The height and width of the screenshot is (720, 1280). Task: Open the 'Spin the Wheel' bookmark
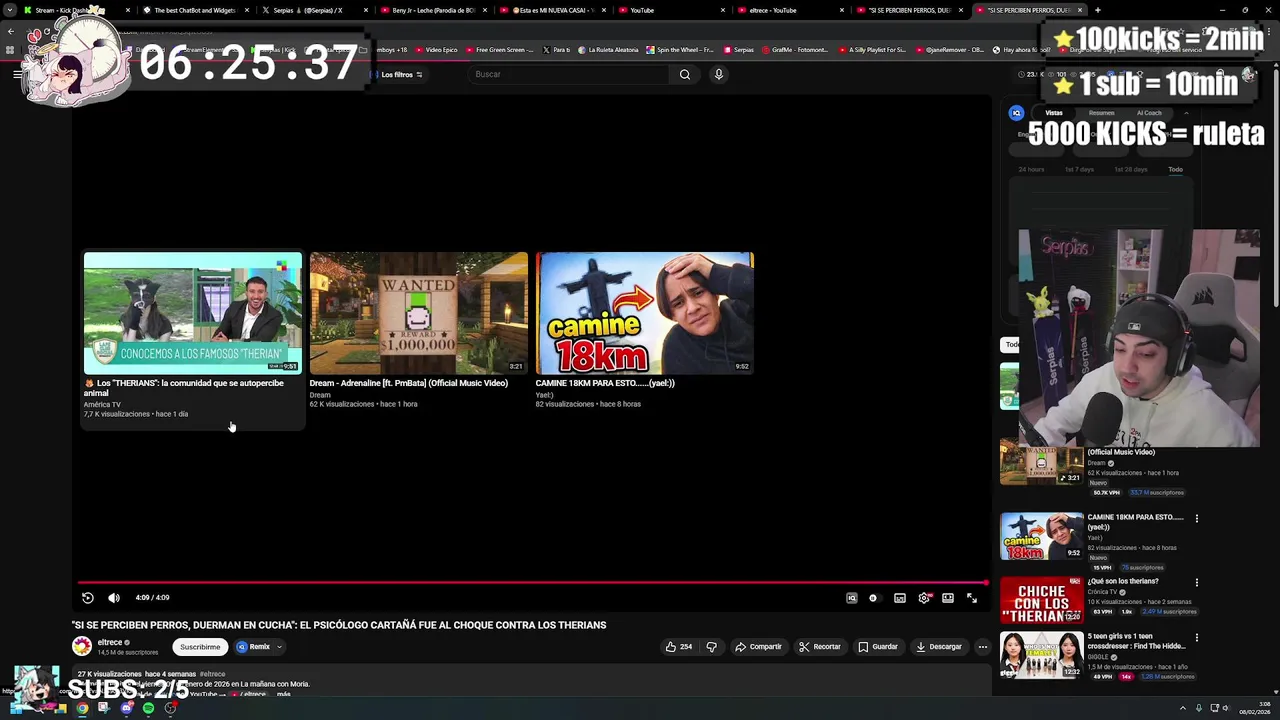point(680,50)
